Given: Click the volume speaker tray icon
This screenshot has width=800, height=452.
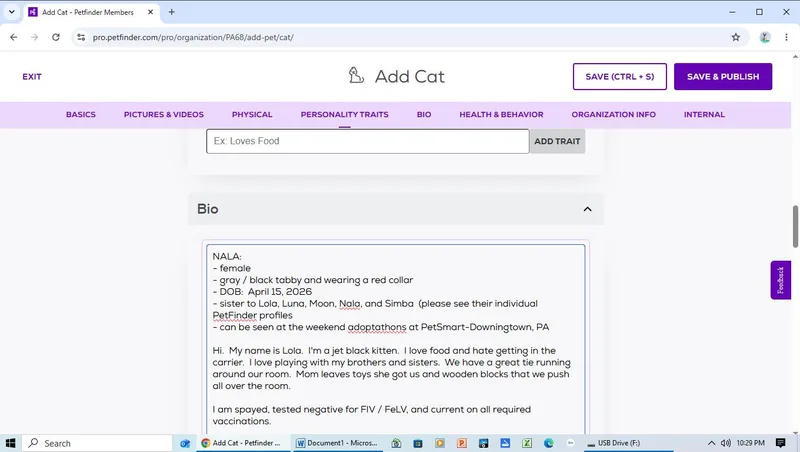Looking at the screenshot, I should (x=726, y=443).
